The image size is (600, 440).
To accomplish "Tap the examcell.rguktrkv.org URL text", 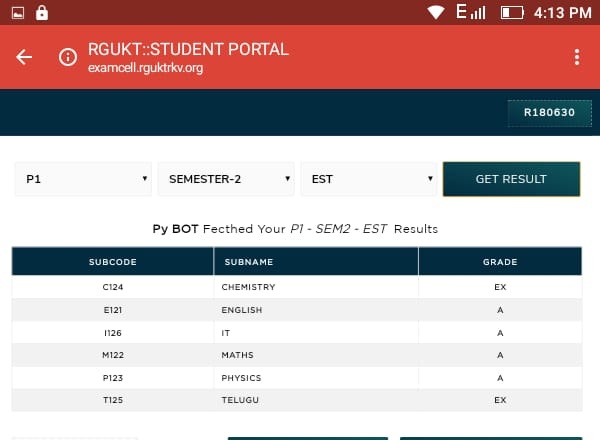I will [145, 68].
